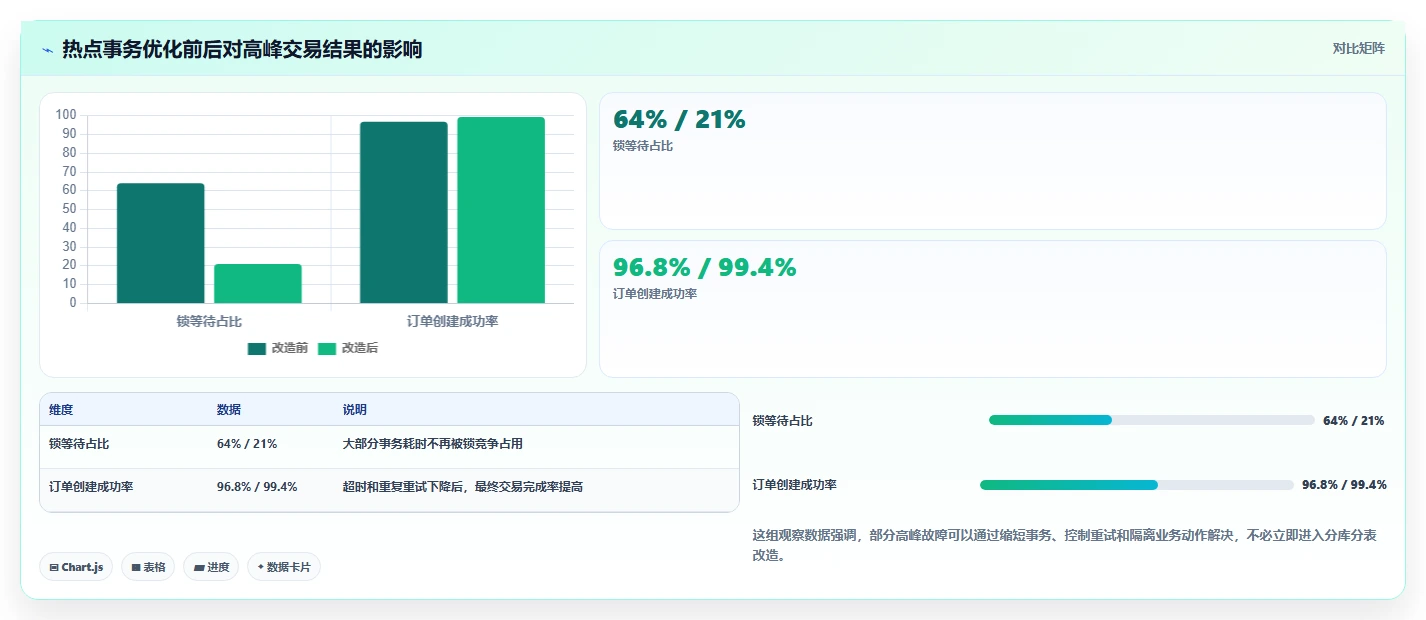Click the 锁等待占比 axis label under chart
The height and width of the screenshot is (620, 1426).
[209, 321]
